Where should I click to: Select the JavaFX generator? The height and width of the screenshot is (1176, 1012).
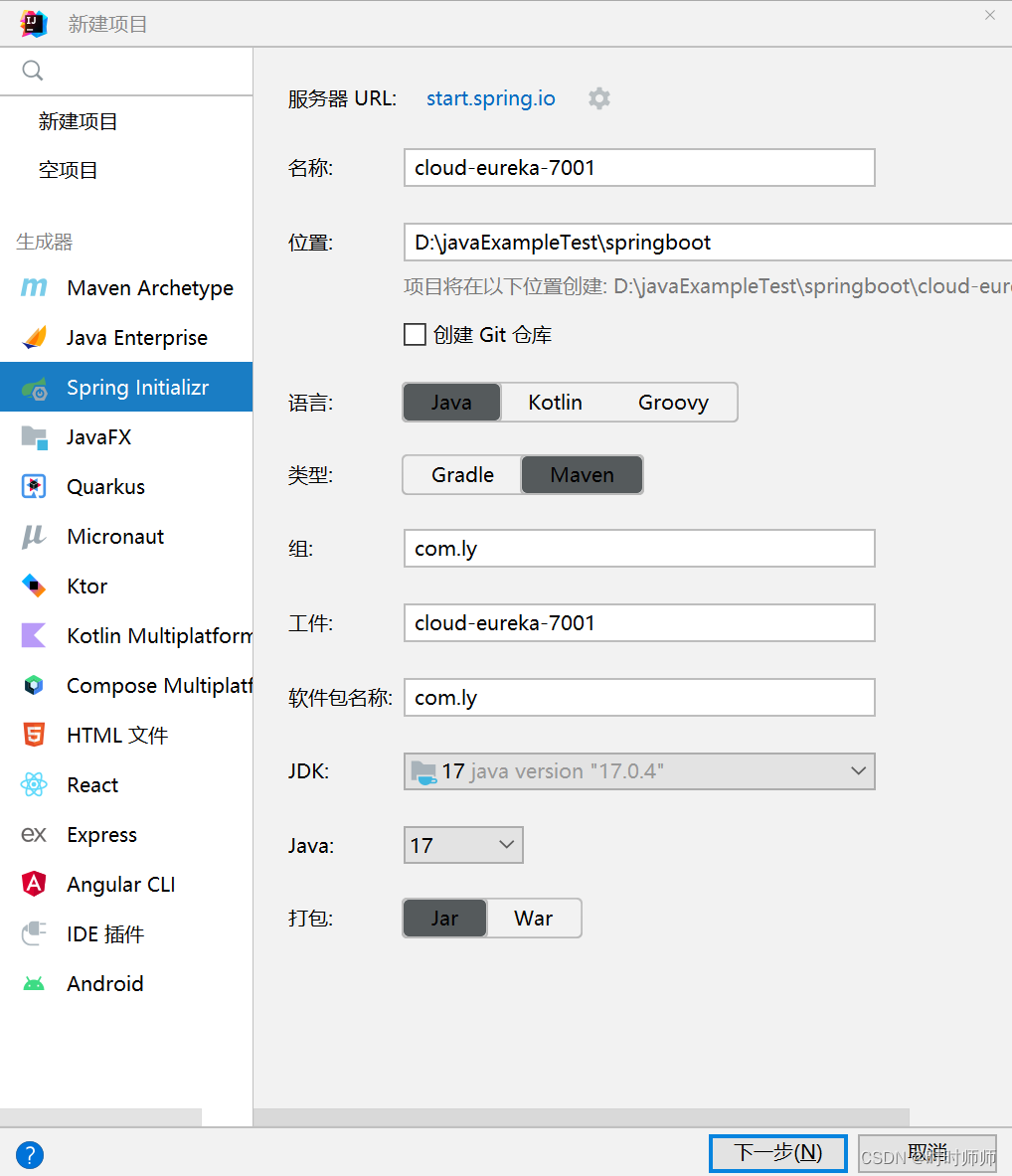pyautogui.click(x=126, y=436)
